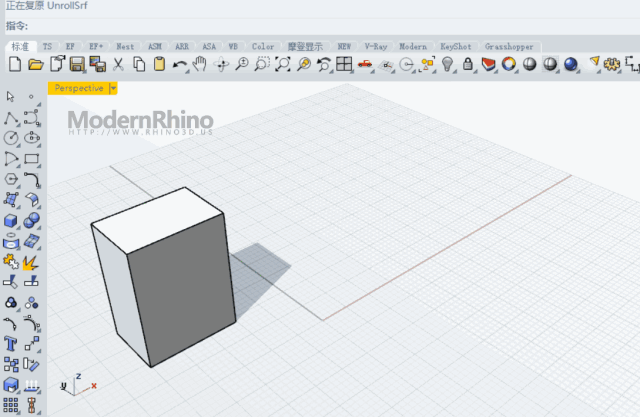Create a new file with New icon
The height and width of the screenshot is (417, 640).
tap(15, 64)
